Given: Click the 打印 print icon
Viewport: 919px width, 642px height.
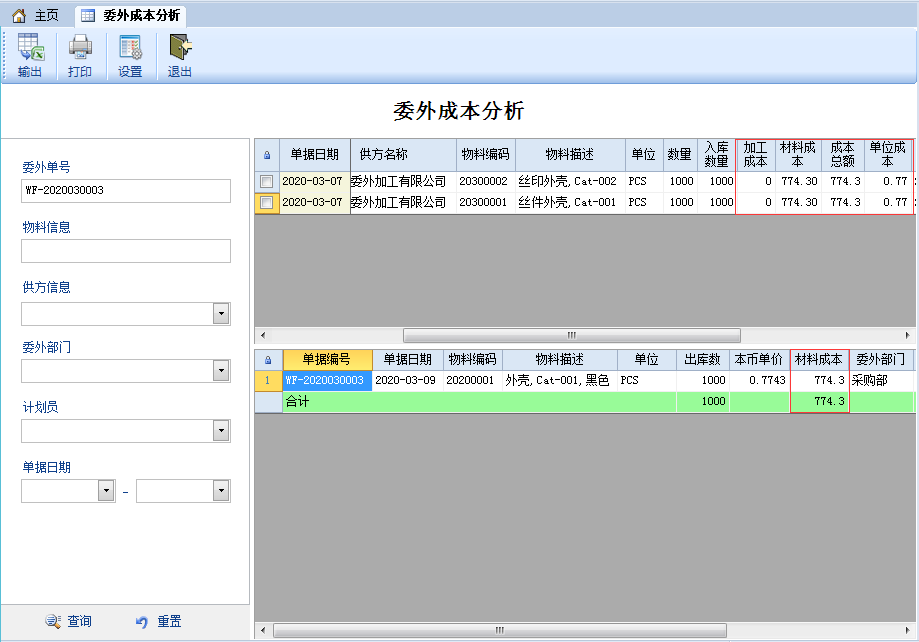Looking at the screenshot, I should click(80, 48).
